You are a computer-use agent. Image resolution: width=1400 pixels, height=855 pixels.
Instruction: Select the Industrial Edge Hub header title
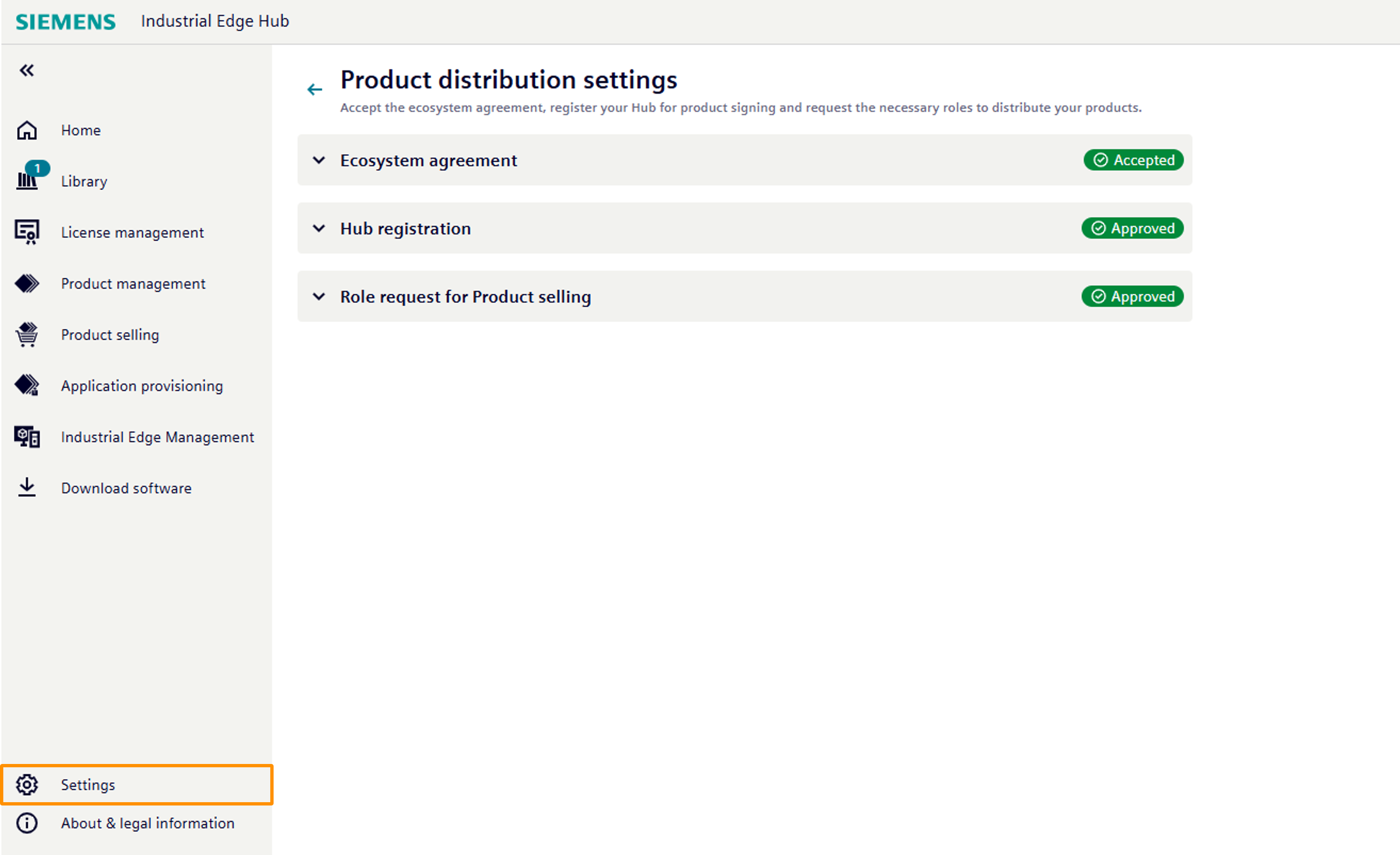click(215, 21)
